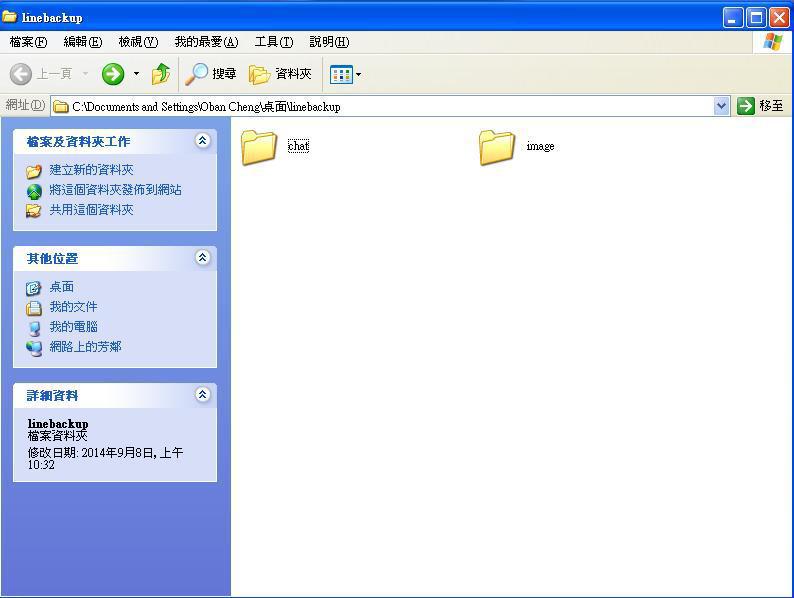
Task: Open the Search (搜尋) pane
Action: (x=211, y=74)
